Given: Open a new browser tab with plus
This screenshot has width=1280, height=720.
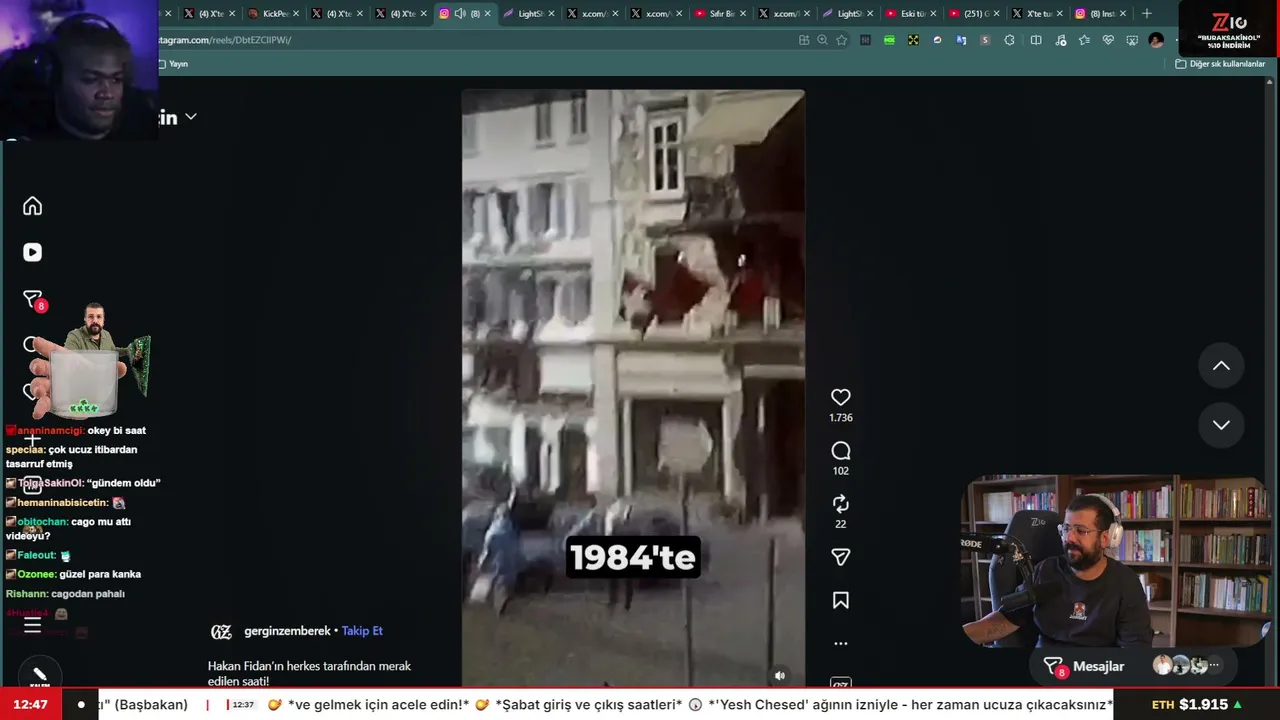Looking at the screenshot, I should click(1147, 14).
